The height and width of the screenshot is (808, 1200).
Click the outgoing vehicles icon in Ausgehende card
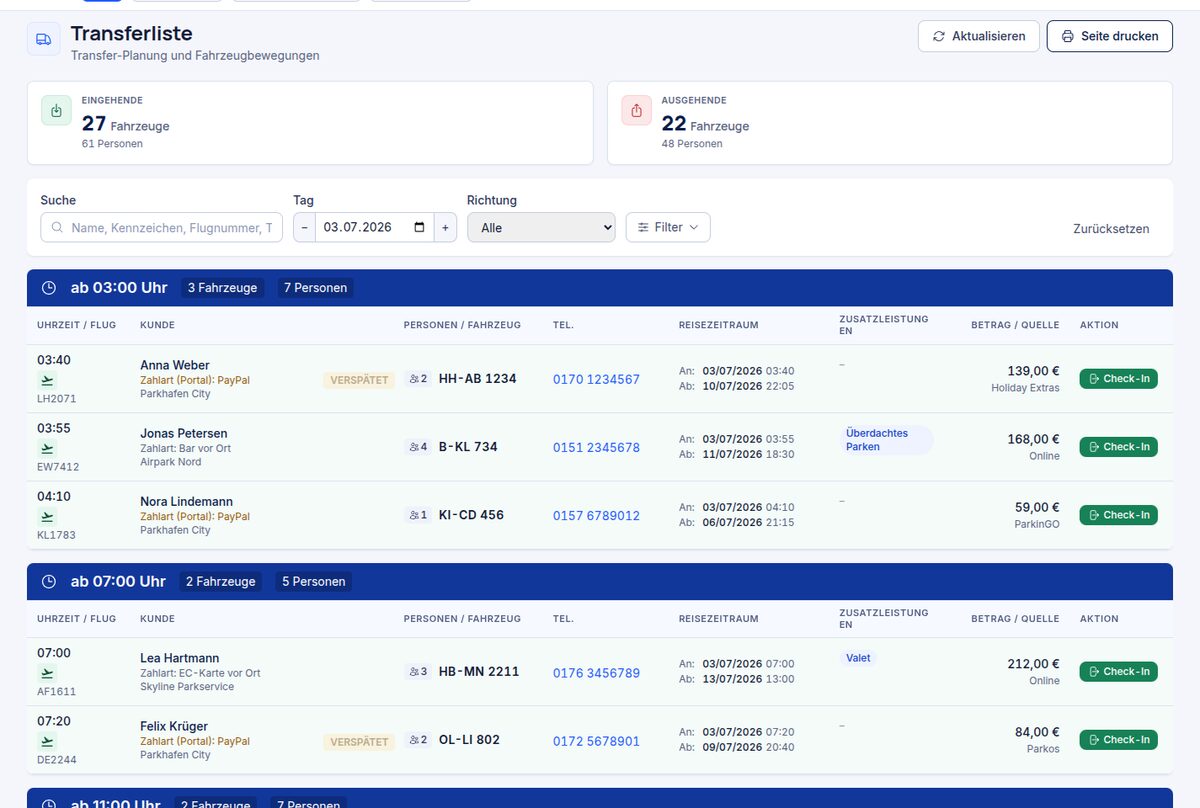[636, 111]
